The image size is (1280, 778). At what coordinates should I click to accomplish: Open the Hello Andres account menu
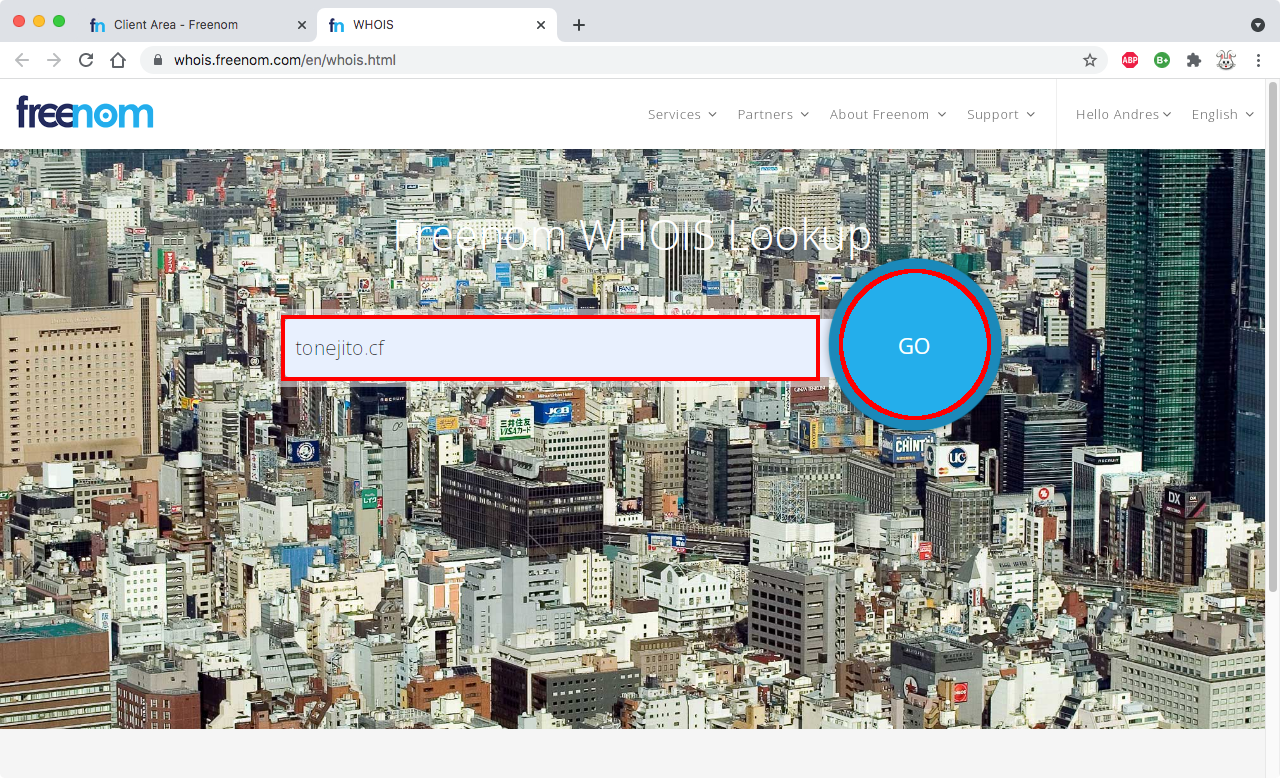tap(1123, 114)
